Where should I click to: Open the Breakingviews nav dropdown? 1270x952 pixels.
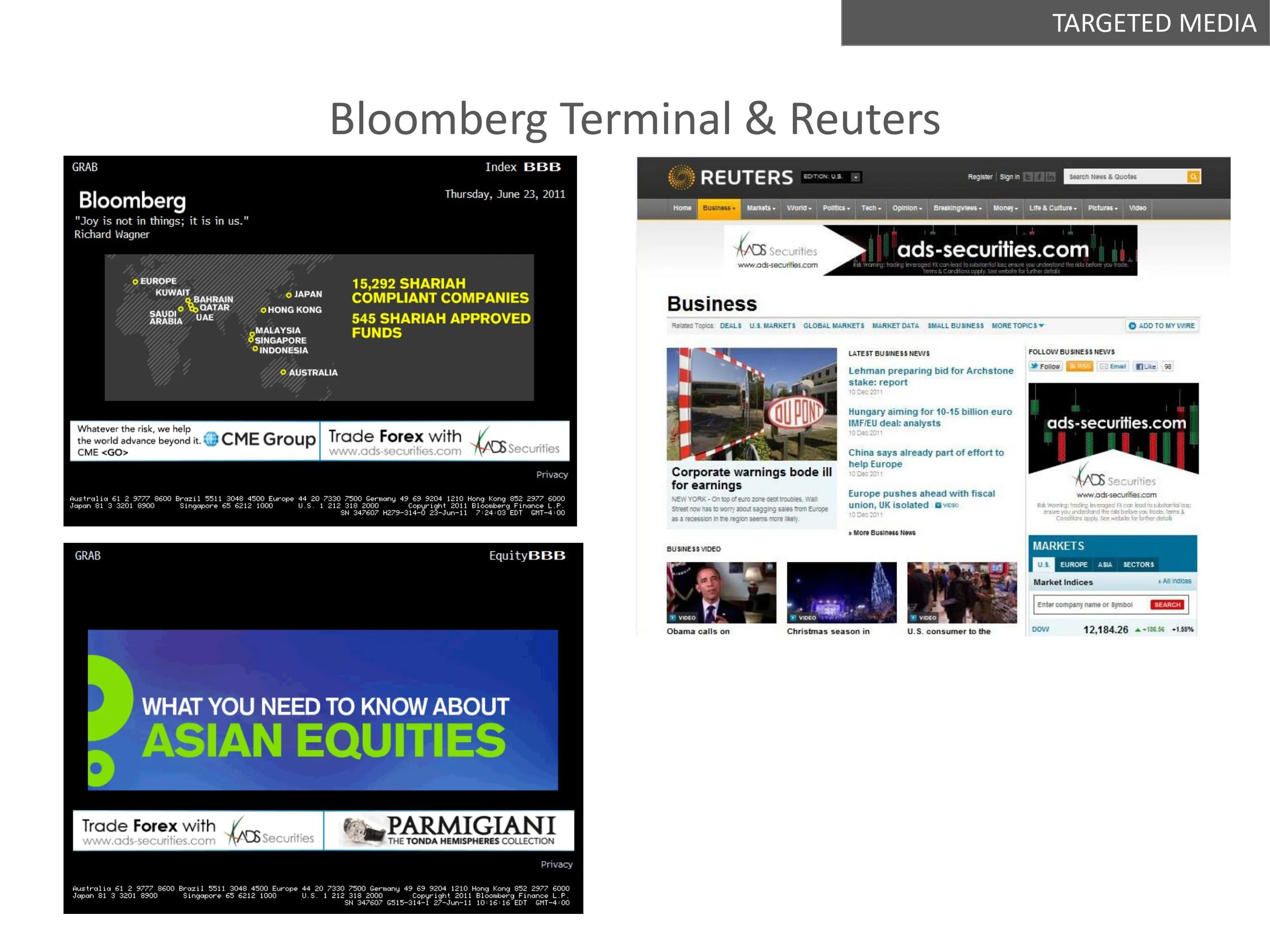point(958,208)
